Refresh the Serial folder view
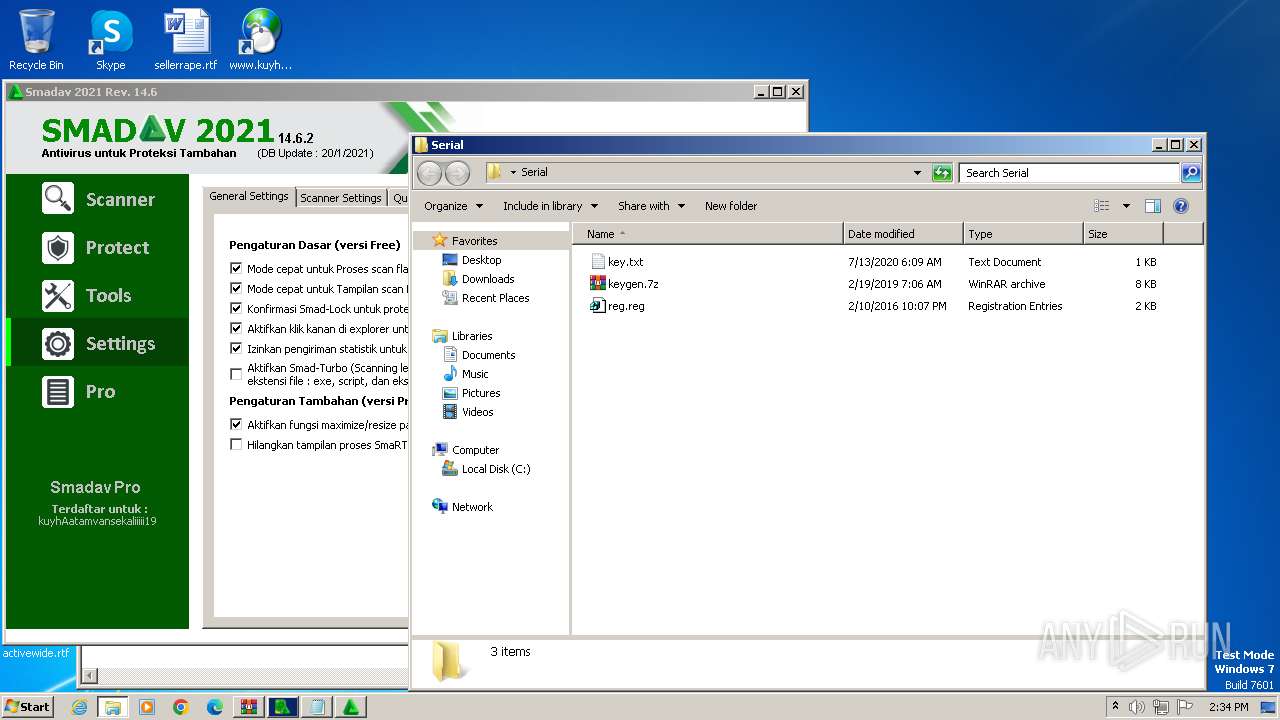Image resolution: width=1280 pixels, height=720 pixels. click(x=942, y=173)
